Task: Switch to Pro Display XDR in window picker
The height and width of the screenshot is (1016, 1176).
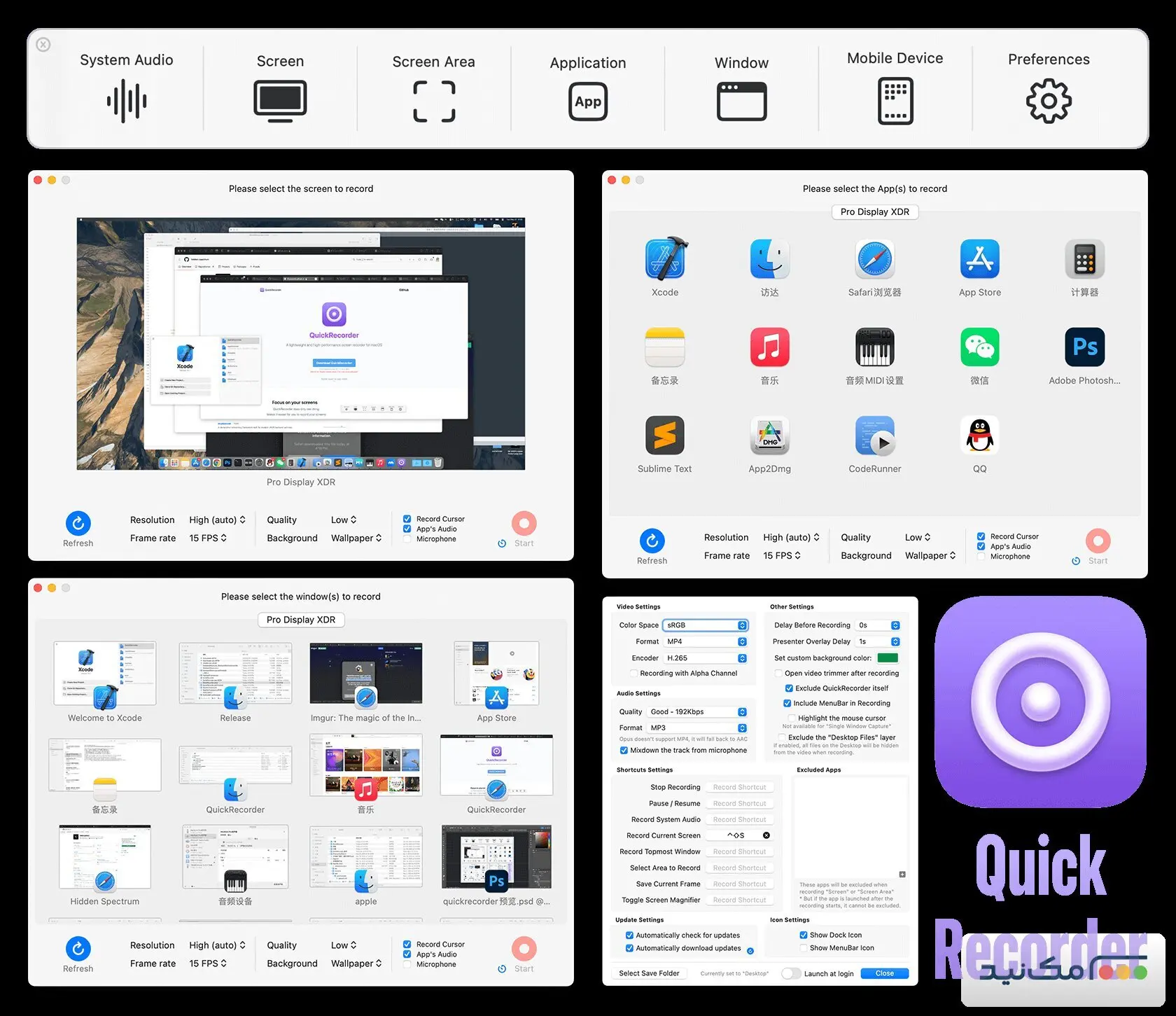Action: tap(300, 620)
